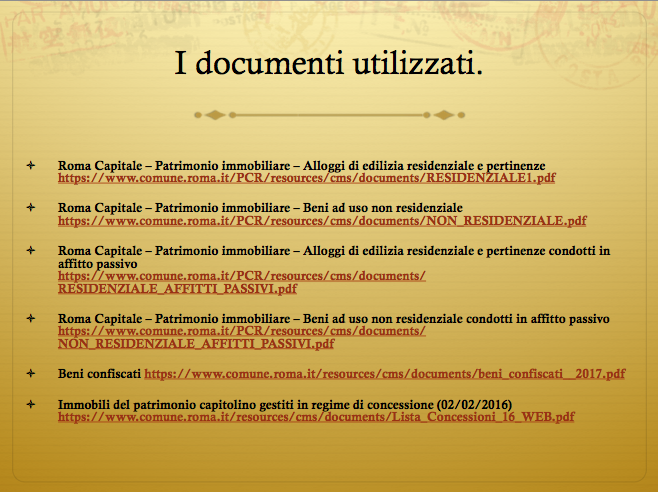The image size is (658, 492).
Task: Open the NON_RESIDENZIALE_AFFITTI_PASSIVI.pdf link
Action: point(242,338)
